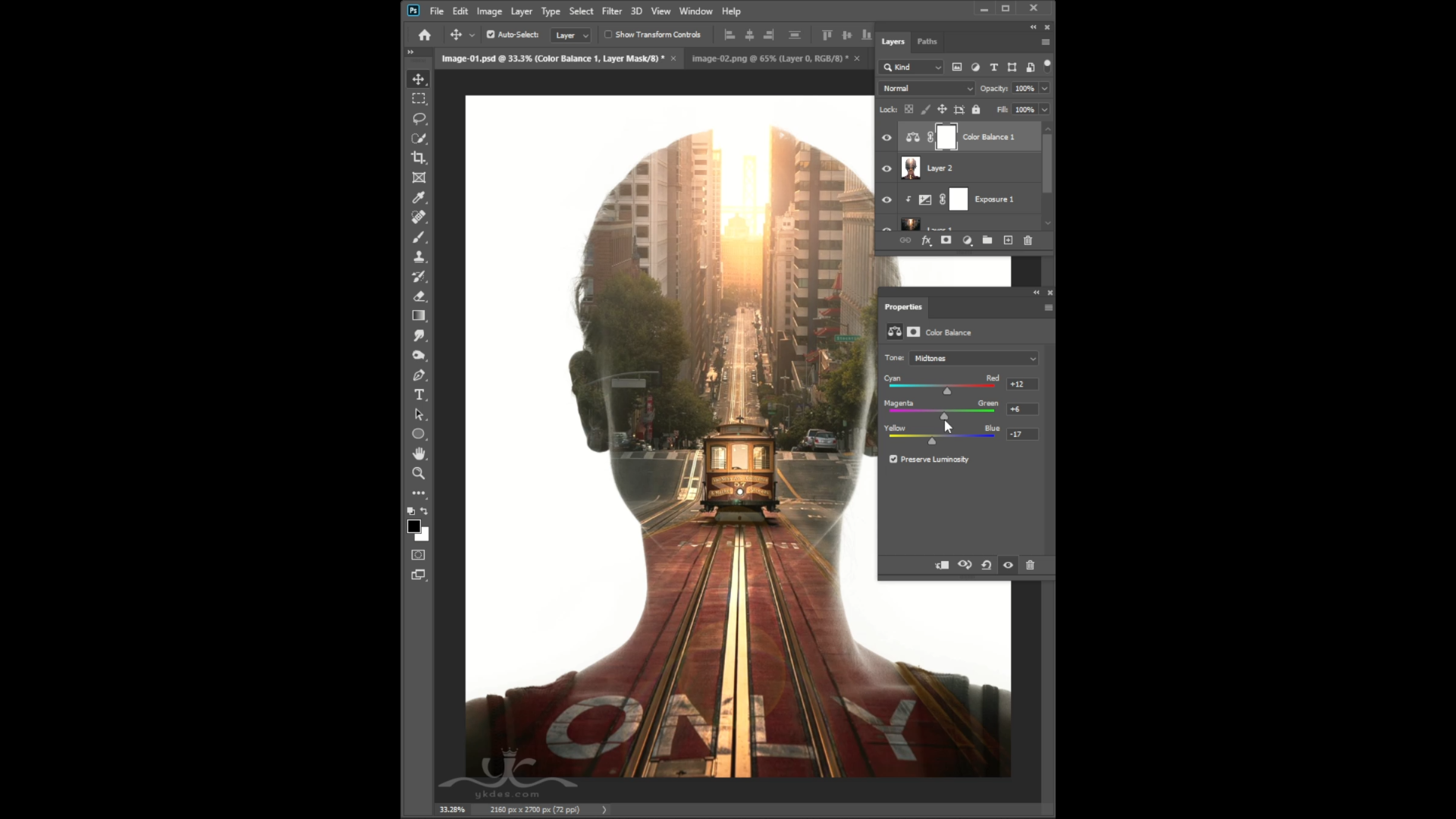This screenshot has width=1456, height=819.
Task: Open the Select menu
Action: point(582,11)
